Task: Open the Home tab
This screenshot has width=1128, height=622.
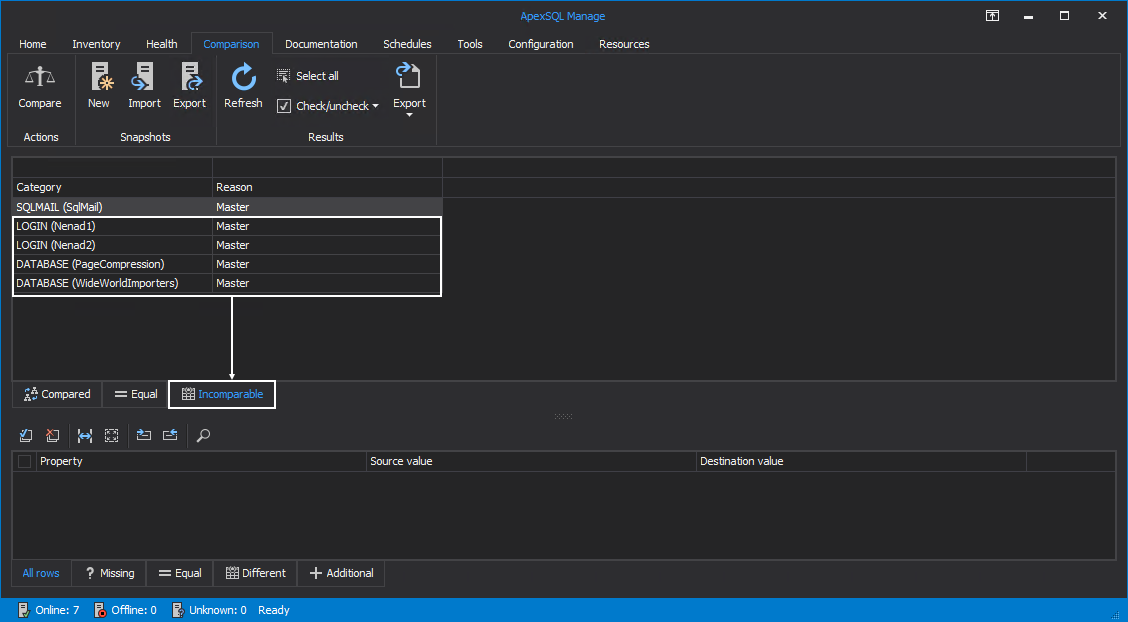Action: point(32,44)
